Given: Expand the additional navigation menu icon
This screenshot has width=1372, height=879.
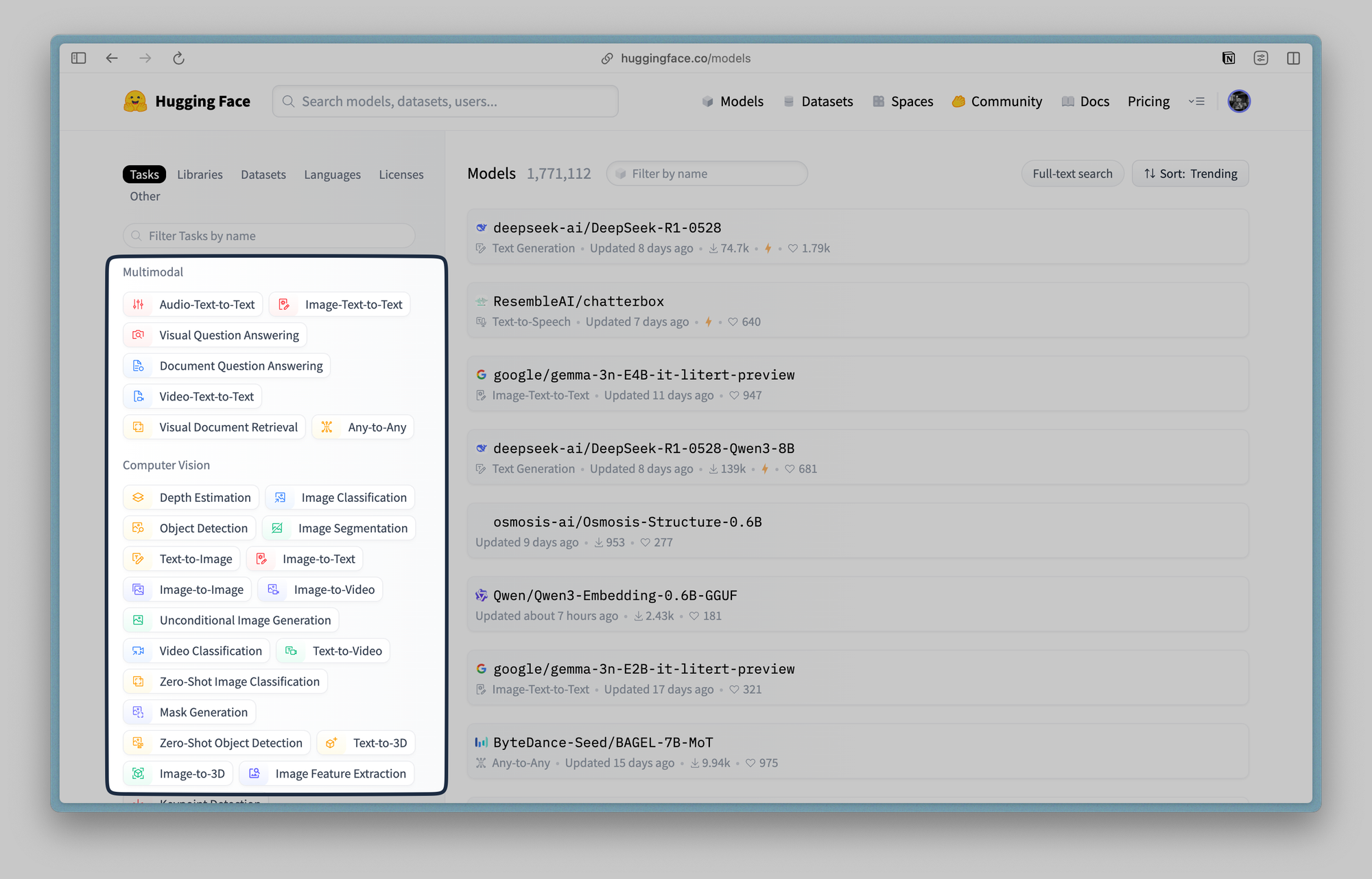Looking at the screenshot, I should click(x=1196, y=101).
